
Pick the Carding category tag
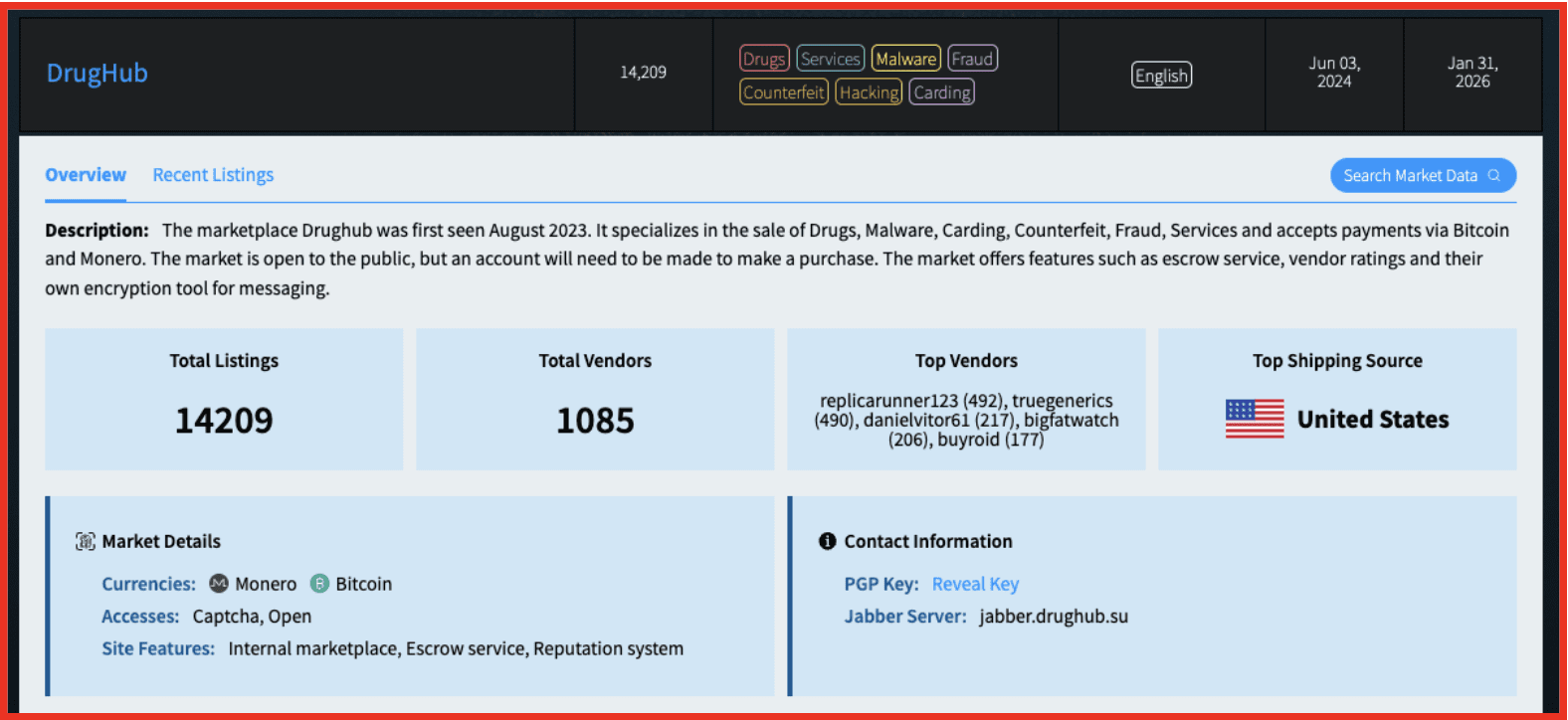[x=941, y=92]
